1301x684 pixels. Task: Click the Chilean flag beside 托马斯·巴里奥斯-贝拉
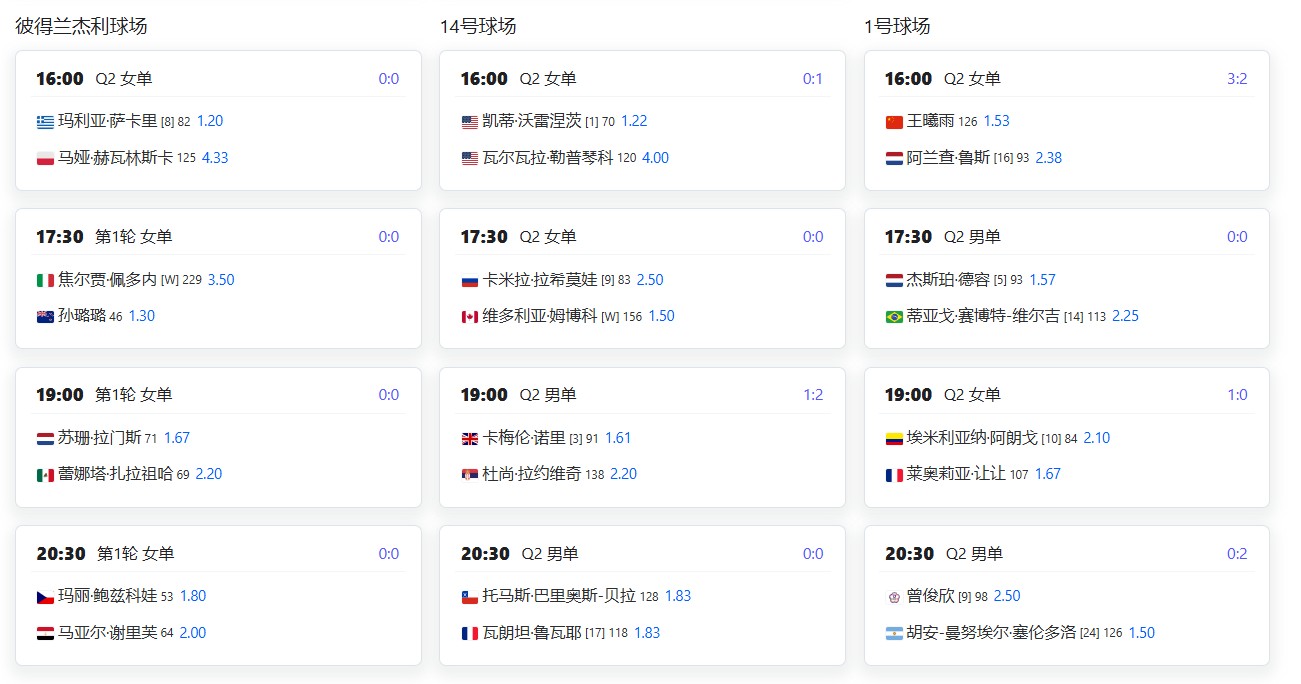[x=470, y=597]
